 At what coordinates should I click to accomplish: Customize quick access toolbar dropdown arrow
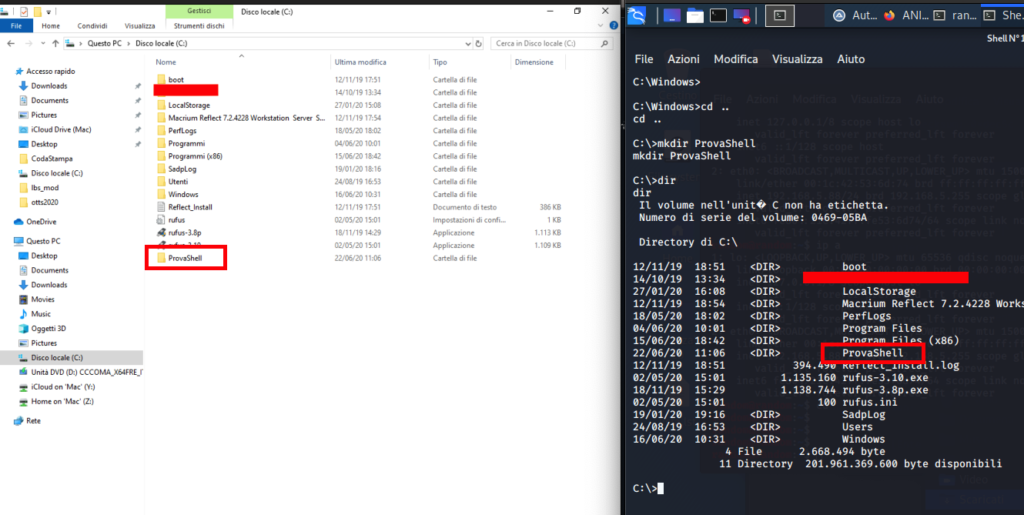coord(50,12)
